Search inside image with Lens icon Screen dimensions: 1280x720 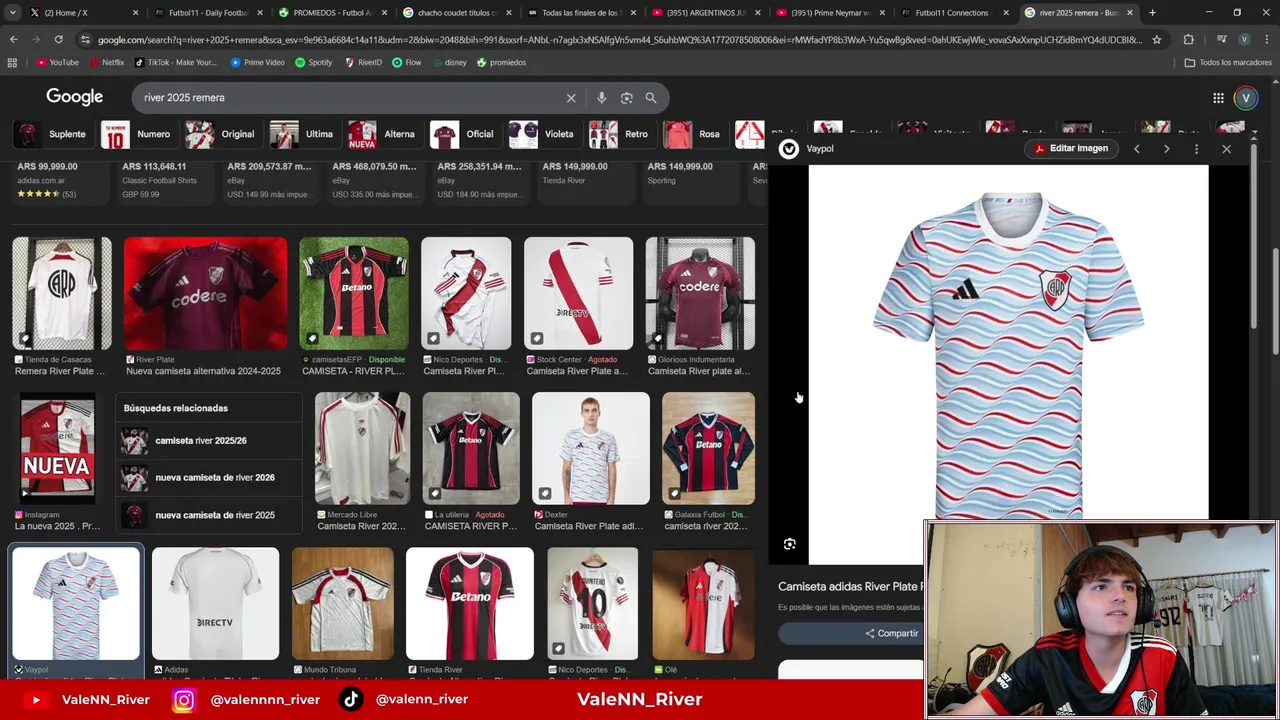point(789,544)
